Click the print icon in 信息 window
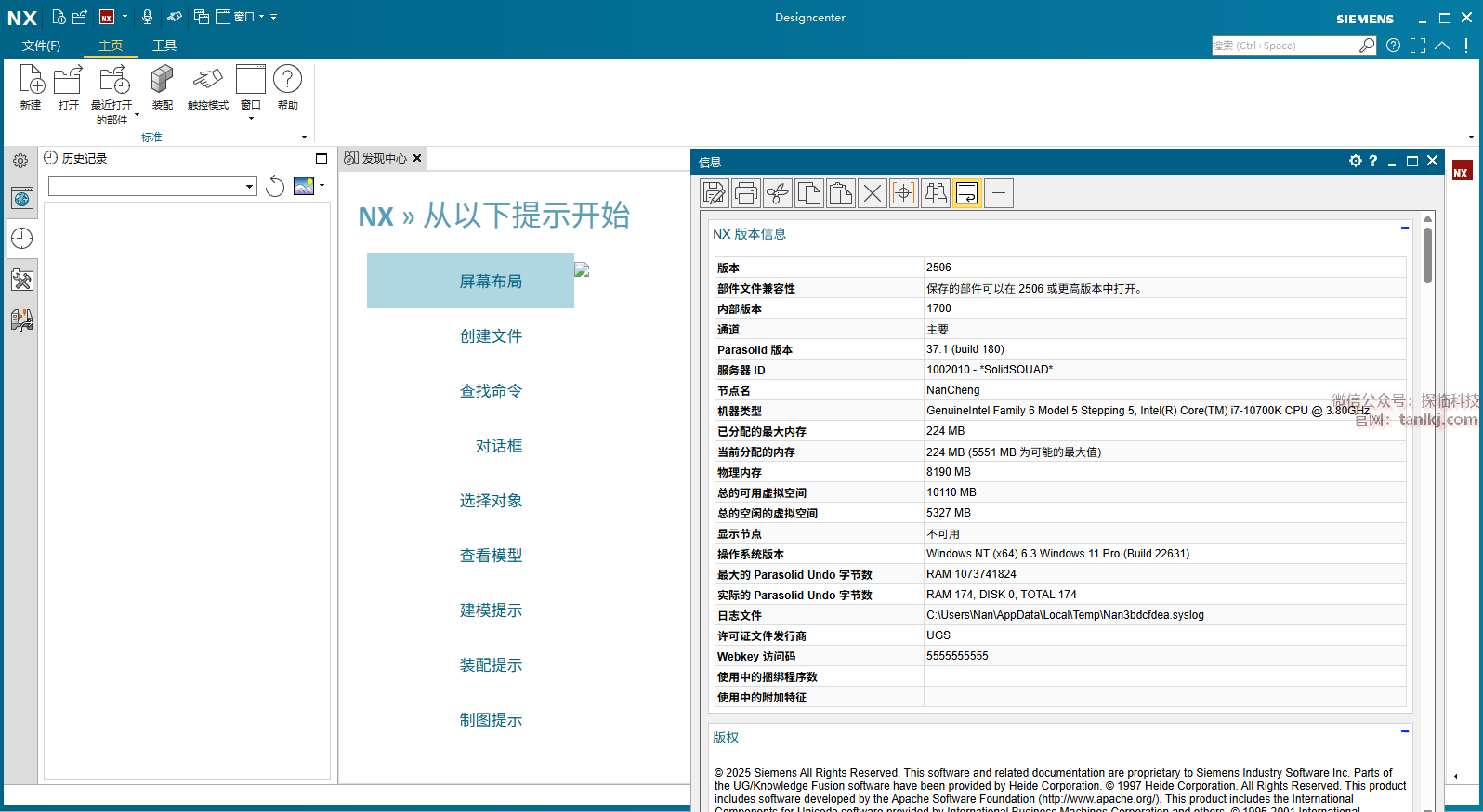The width and height of the screenshot is (1483, 812). point(745,193)
